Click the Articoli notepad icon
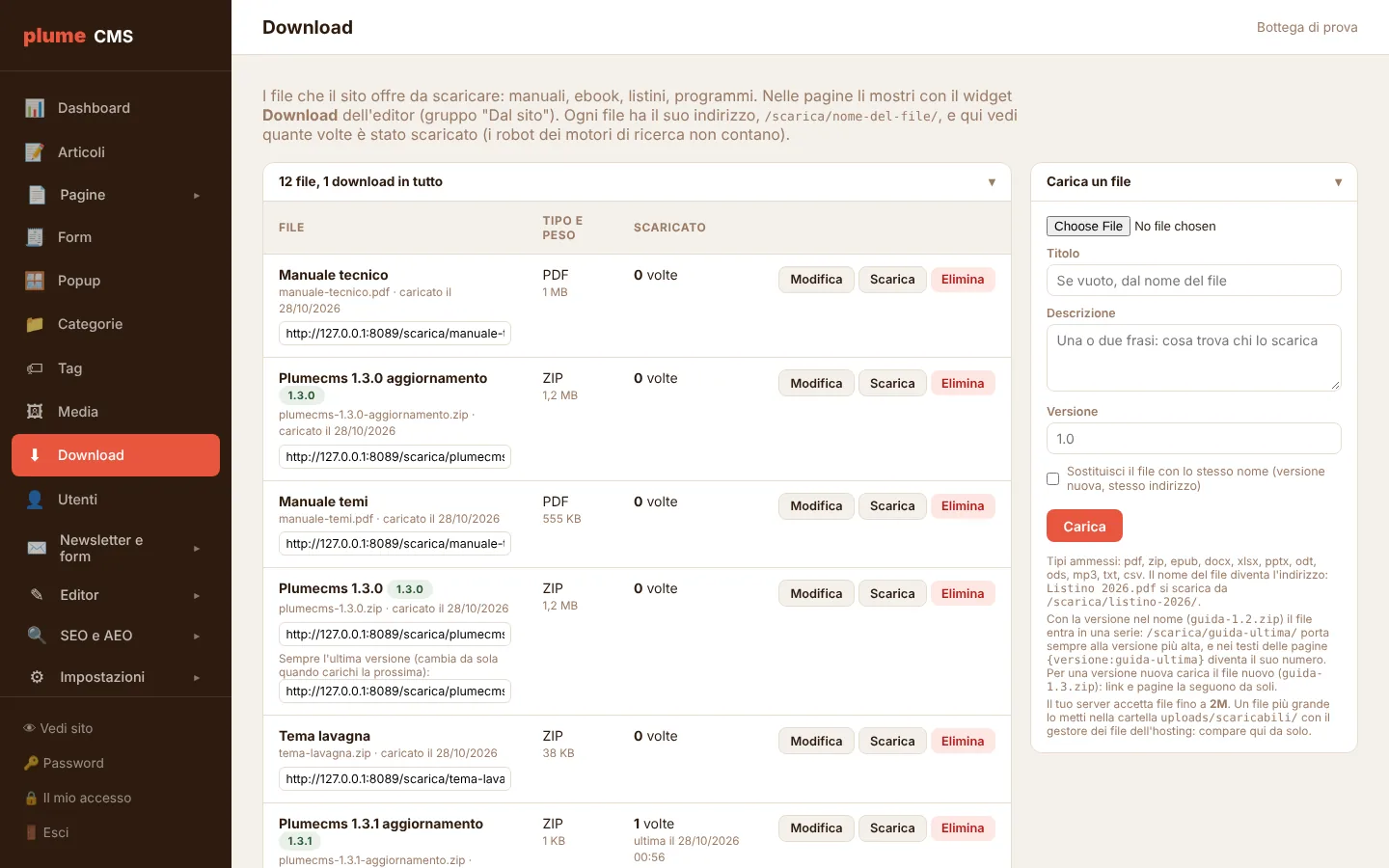This screenshot has height=868, width=1389. click(35, 152)
